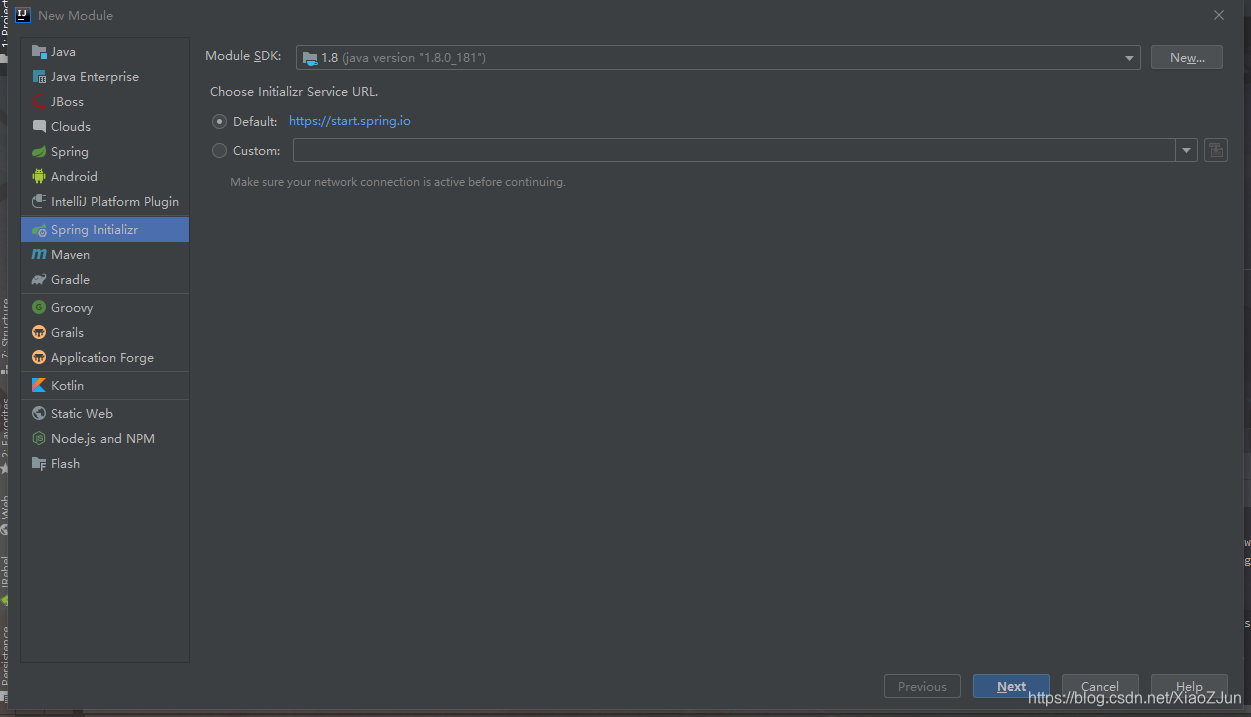The width and height of the screenshot is (1251, 717).
Task: Open the custom URL list icon button
Action: pyautogui.click(x=1215, y=150)
